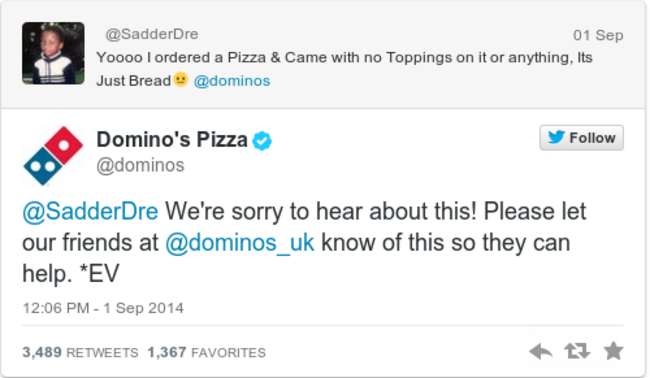Image resolution: width=650 pixels, height=378 pixels.
Task: View the 3,489 retweets list
Action: (x=80, y=352)
